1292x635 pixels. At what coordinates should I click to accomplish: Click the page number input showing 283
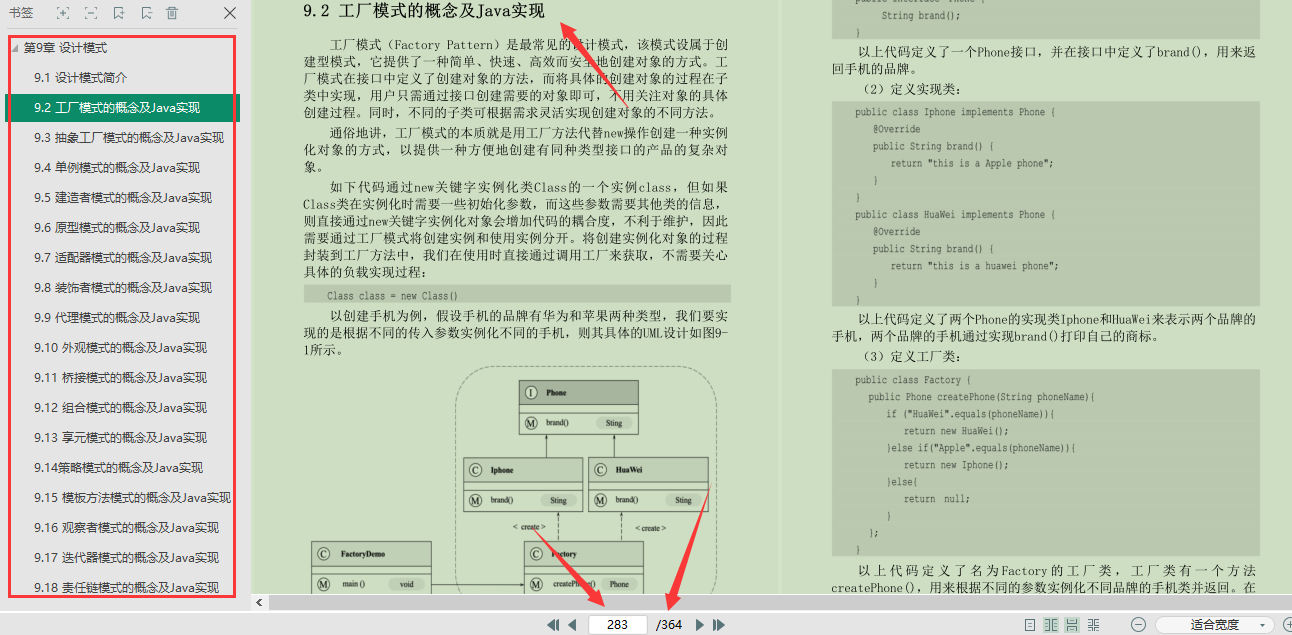point(617,624)
